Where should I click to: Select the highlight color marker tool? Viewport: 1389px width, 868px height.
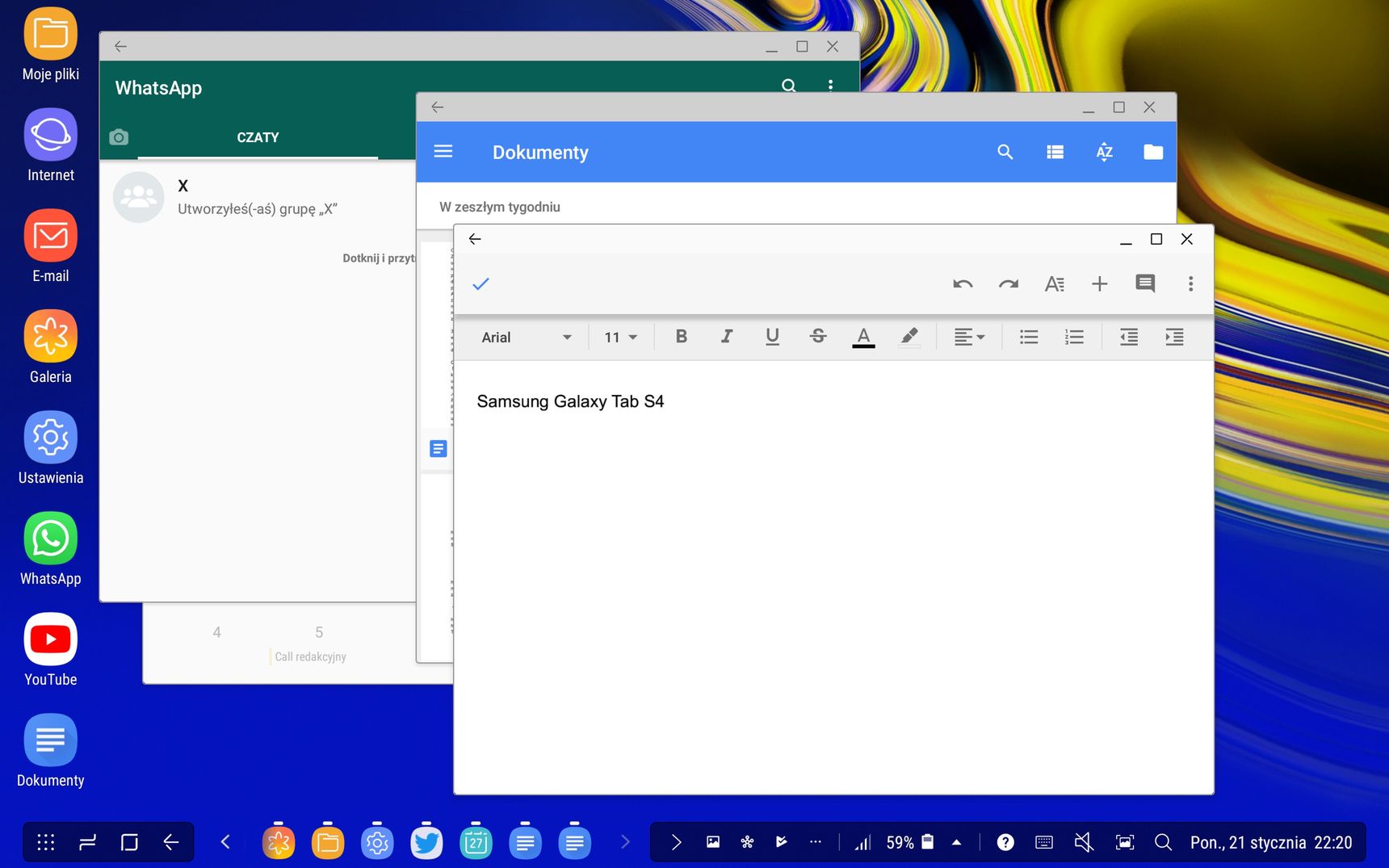tap(909, 337)
